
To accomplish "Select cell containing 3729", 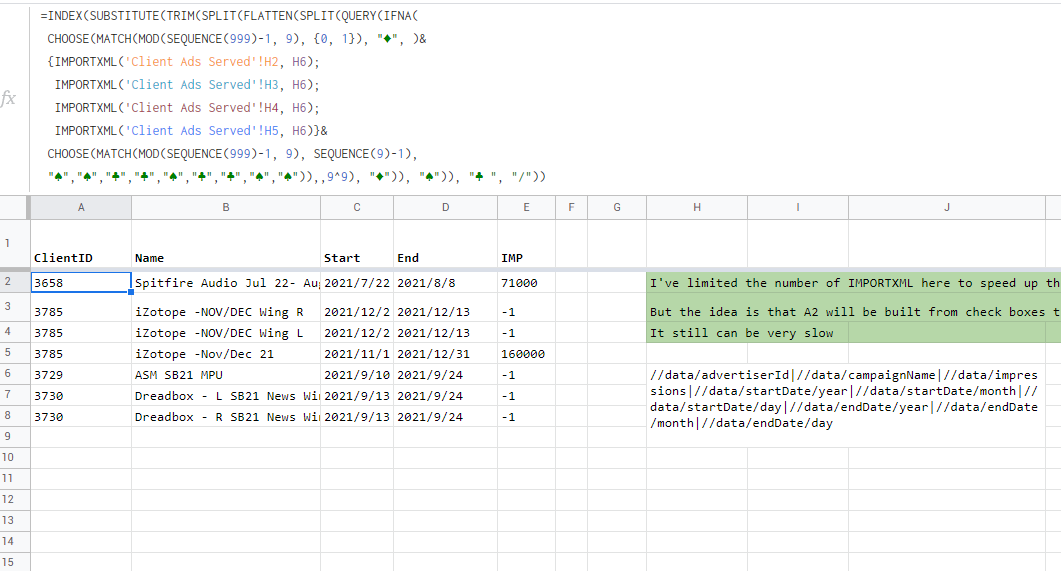I will [x=81, y=374].
